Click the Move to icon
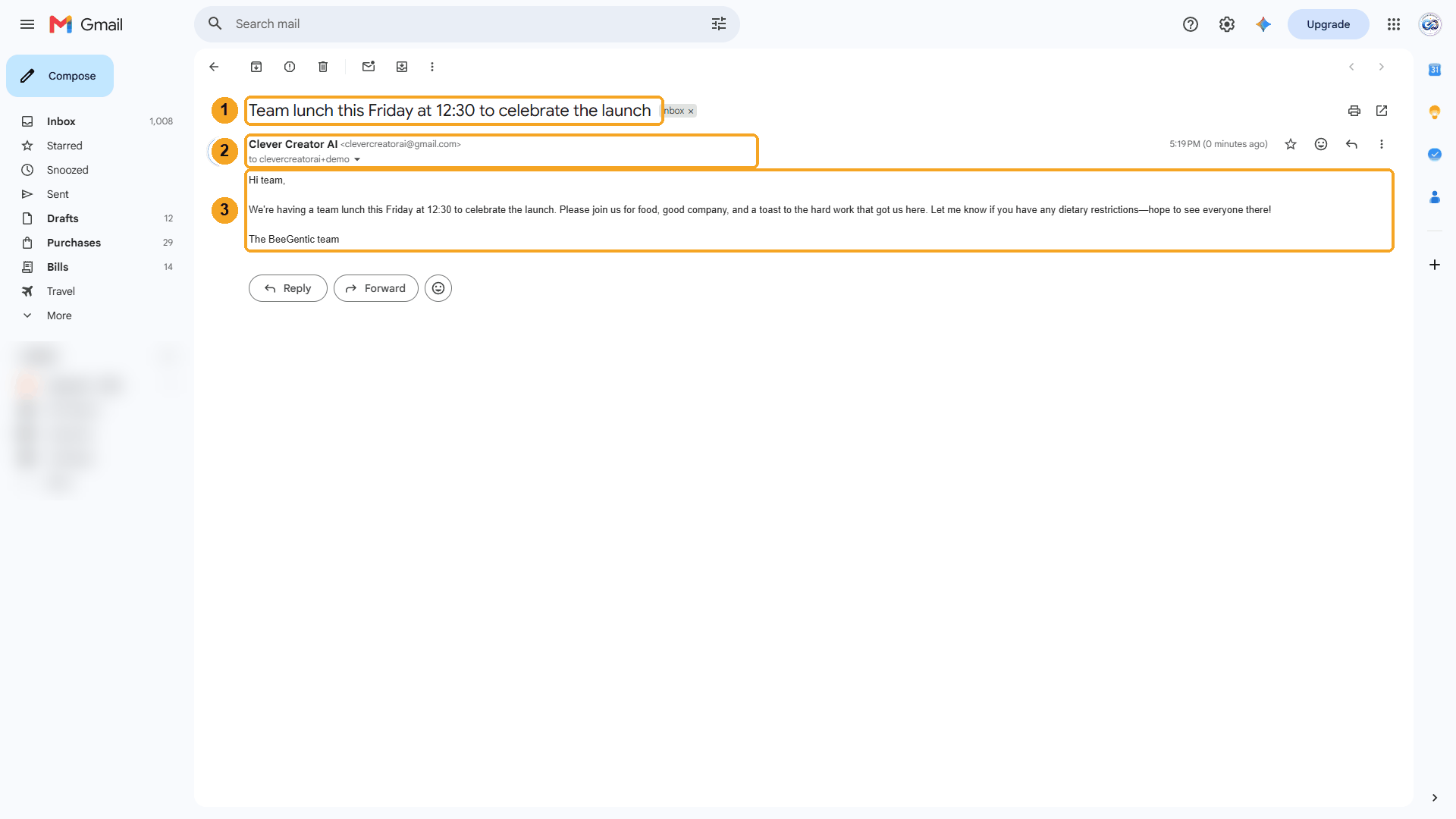The image size is (1456, 819). click(402, 67)
